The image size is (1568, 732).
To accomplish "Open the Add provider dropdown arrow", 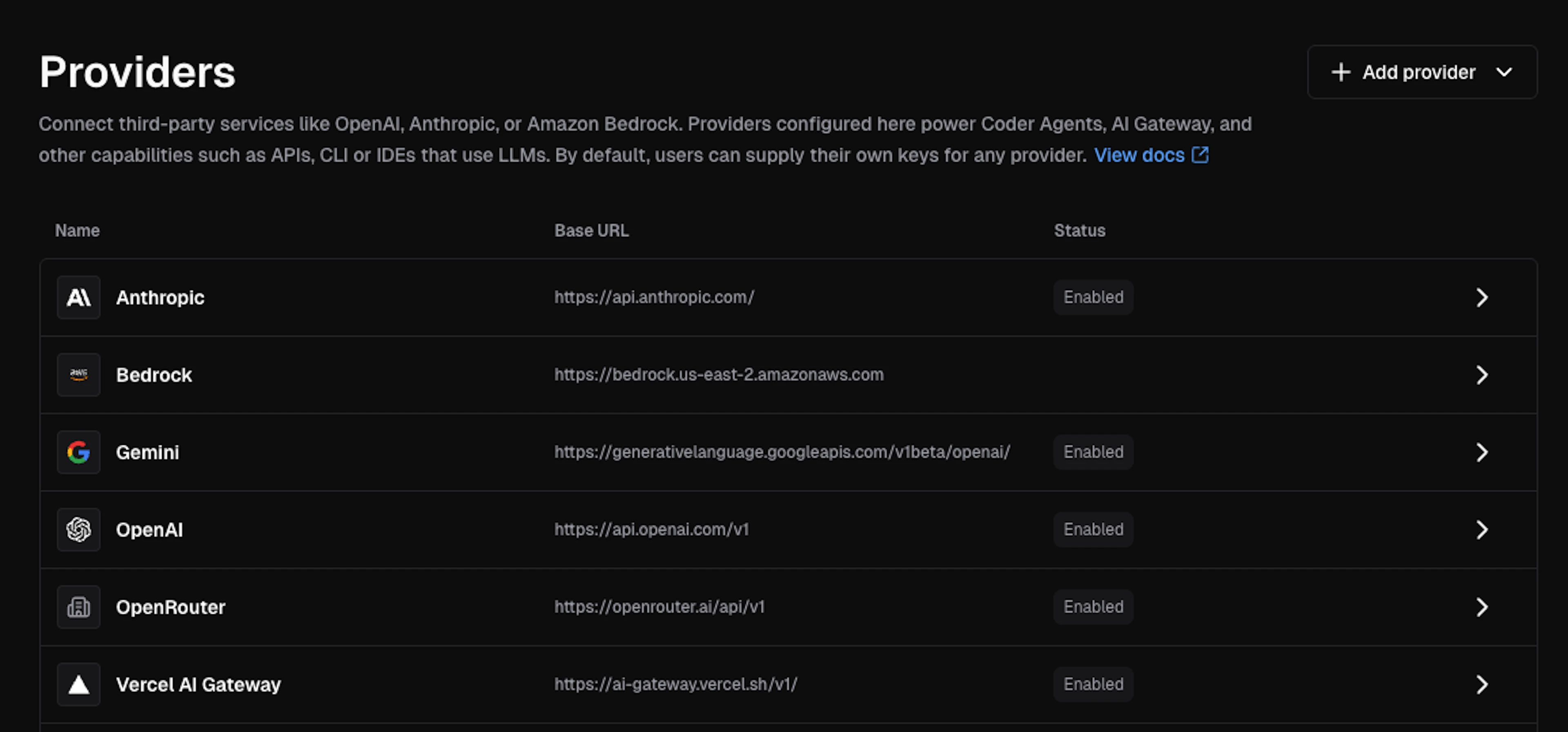I will pyautogui.click(x=1504, y=72).
